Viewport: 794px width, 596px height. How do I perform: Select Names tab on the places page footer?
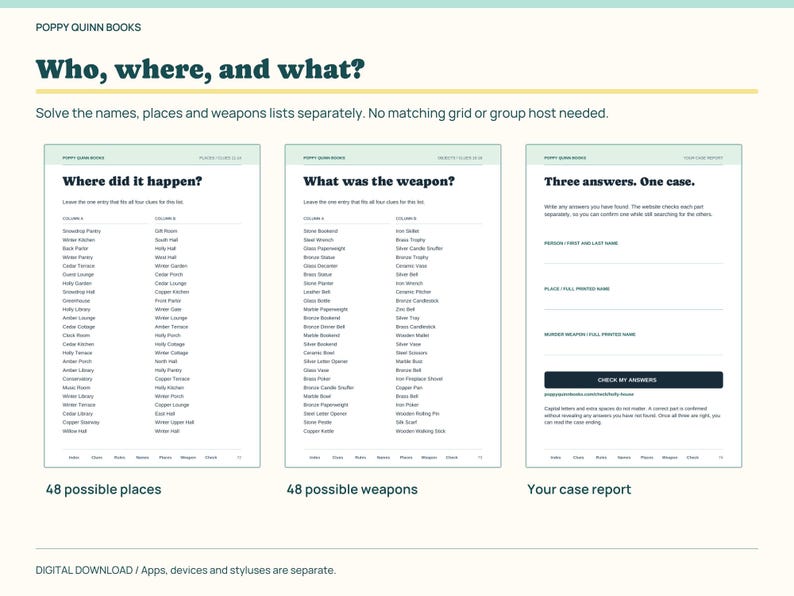[x=142, y=457]
